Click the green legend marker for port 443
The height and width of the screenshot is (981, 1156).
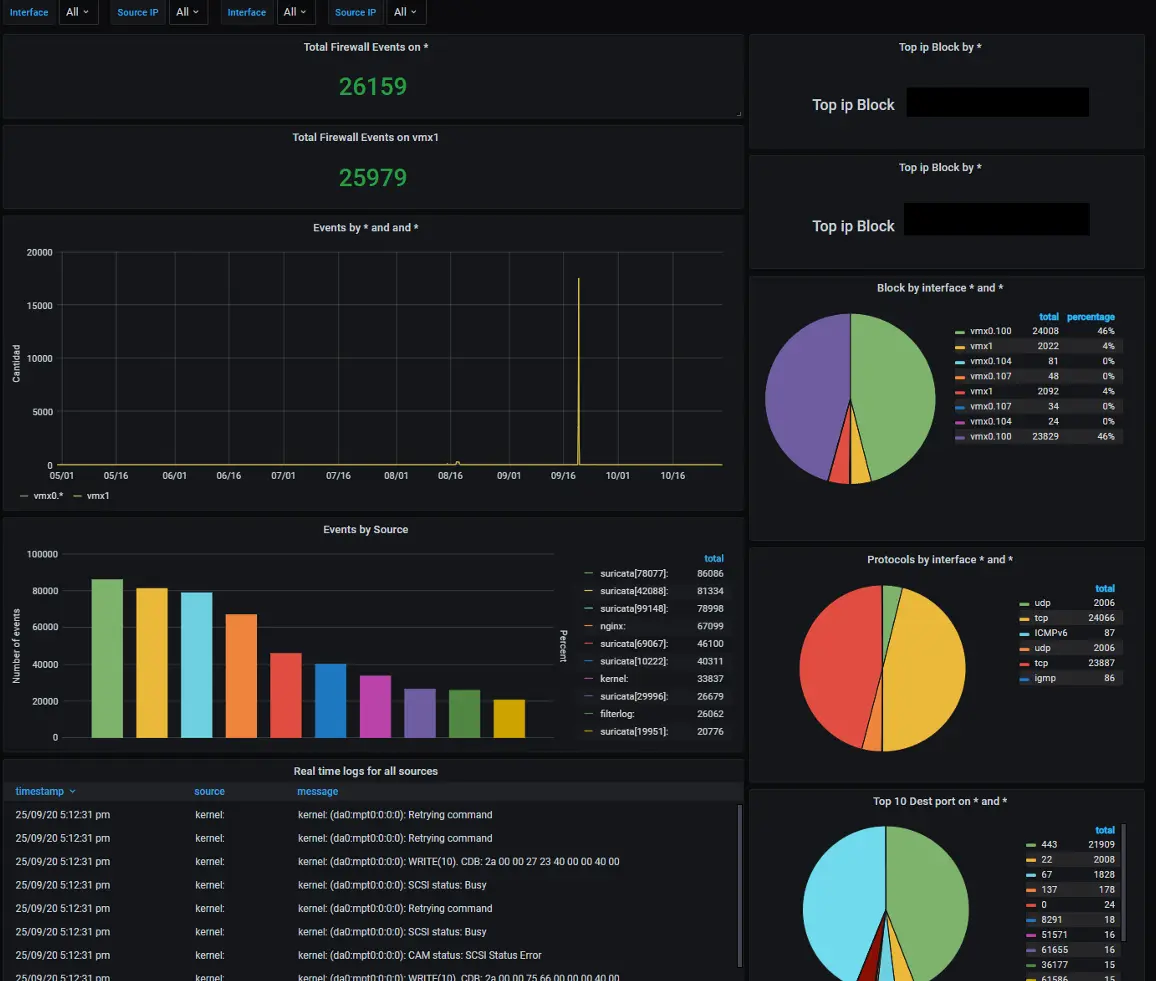(x=1031, y=845)
